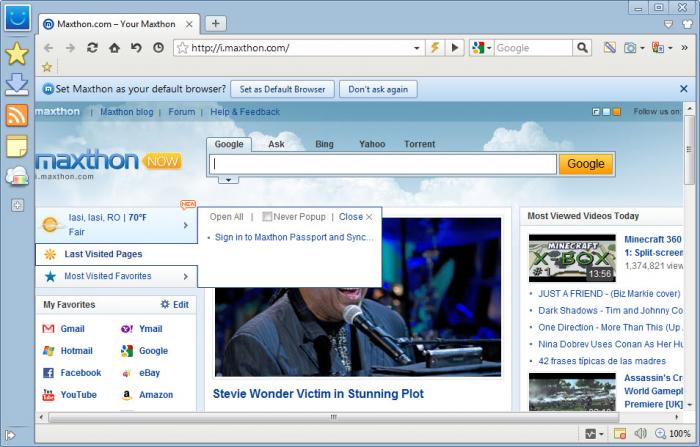Image resolution: width=700 pixels, height=447 pixels.
Task: Select the Torrent search tab
Action: pyautogui.click(x=420, y=144)
